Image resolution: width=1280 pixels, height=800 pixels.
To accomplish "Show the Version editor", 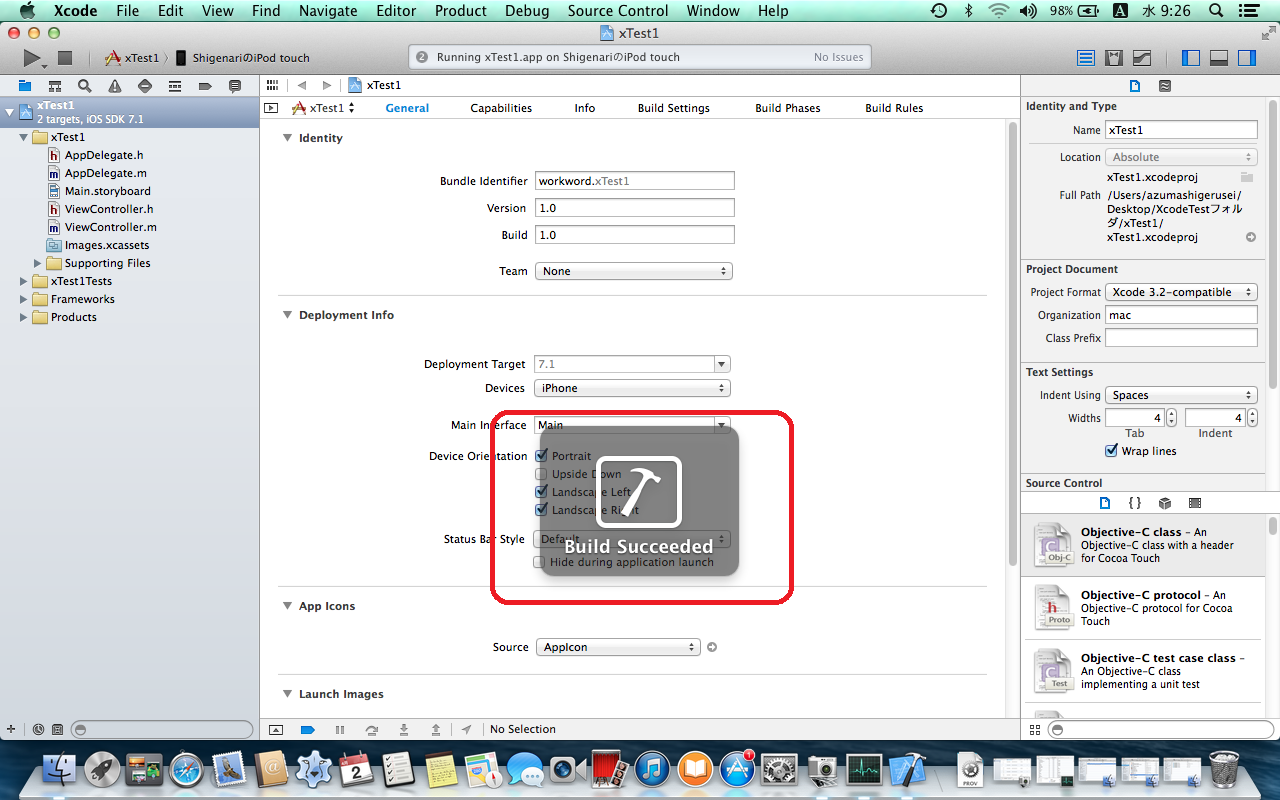I will [x=1142, y=58].
